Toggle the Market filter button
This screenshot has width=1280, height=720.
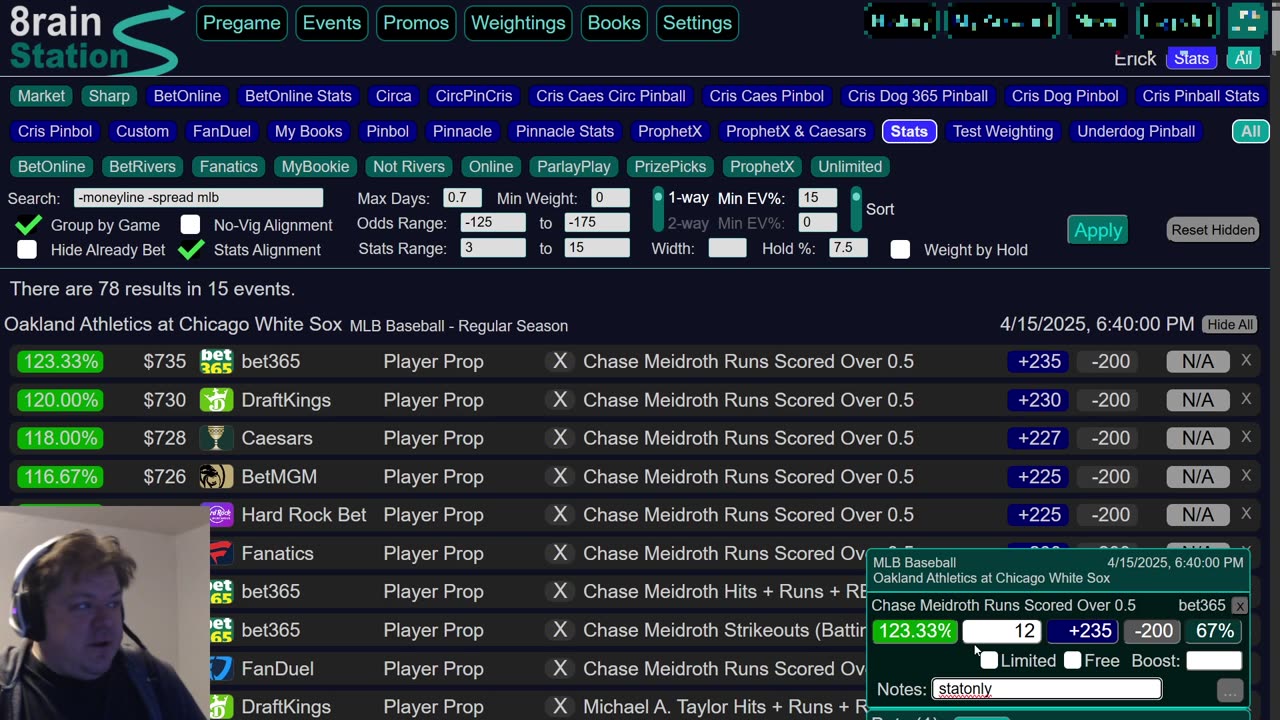[x=41, y=96]
